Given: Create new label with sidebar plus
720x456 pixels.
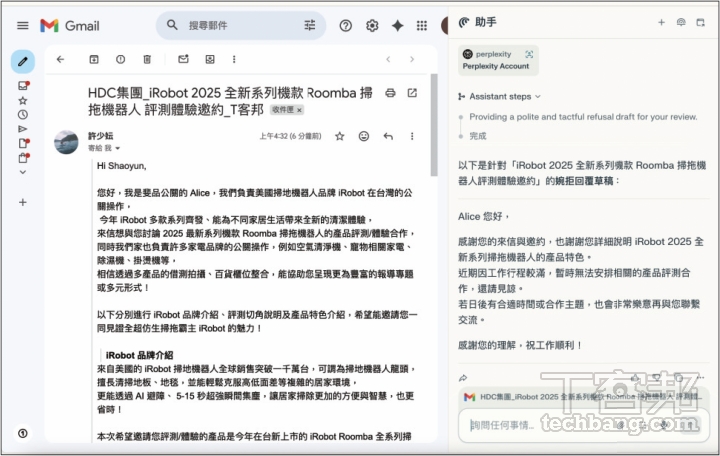Looking at the screenshot, I should [x=22, y=202].
